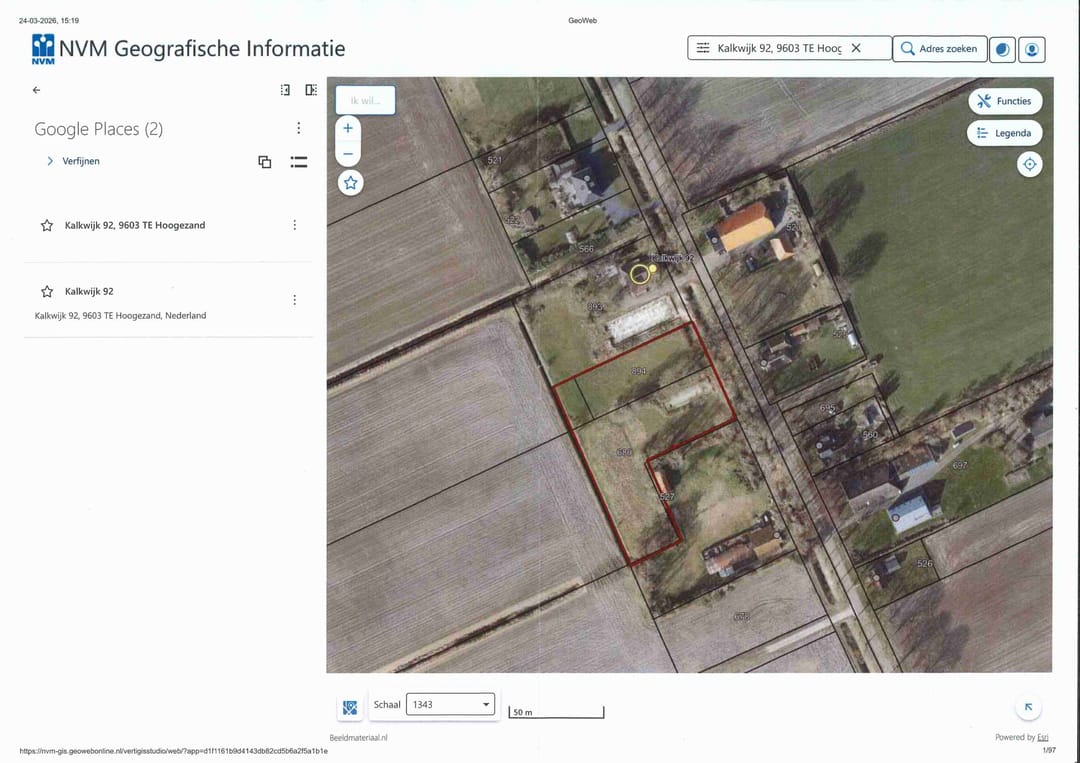Star the second Kalkwijk 92 result
Screen dimensions: 1080x763
point(47,291)
